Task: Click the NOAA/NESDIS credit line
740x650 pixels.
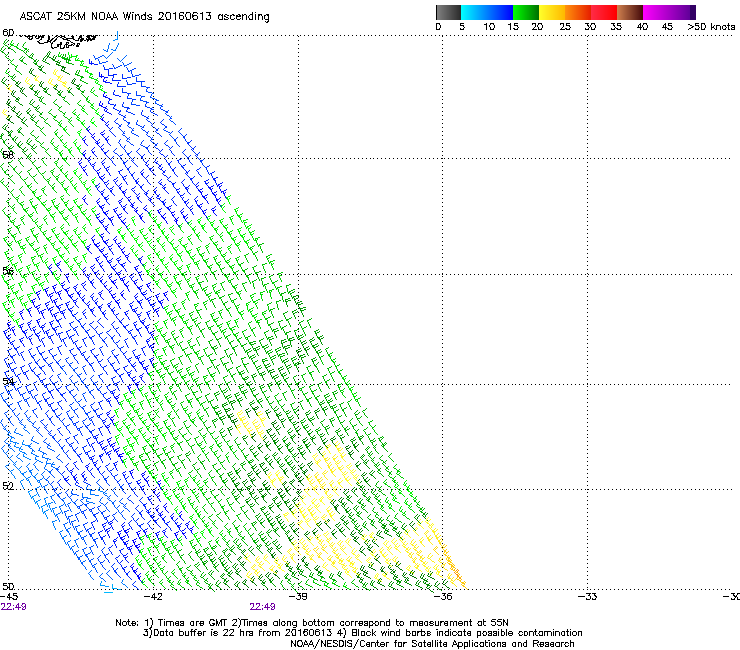Action: [x=432, y=644]
